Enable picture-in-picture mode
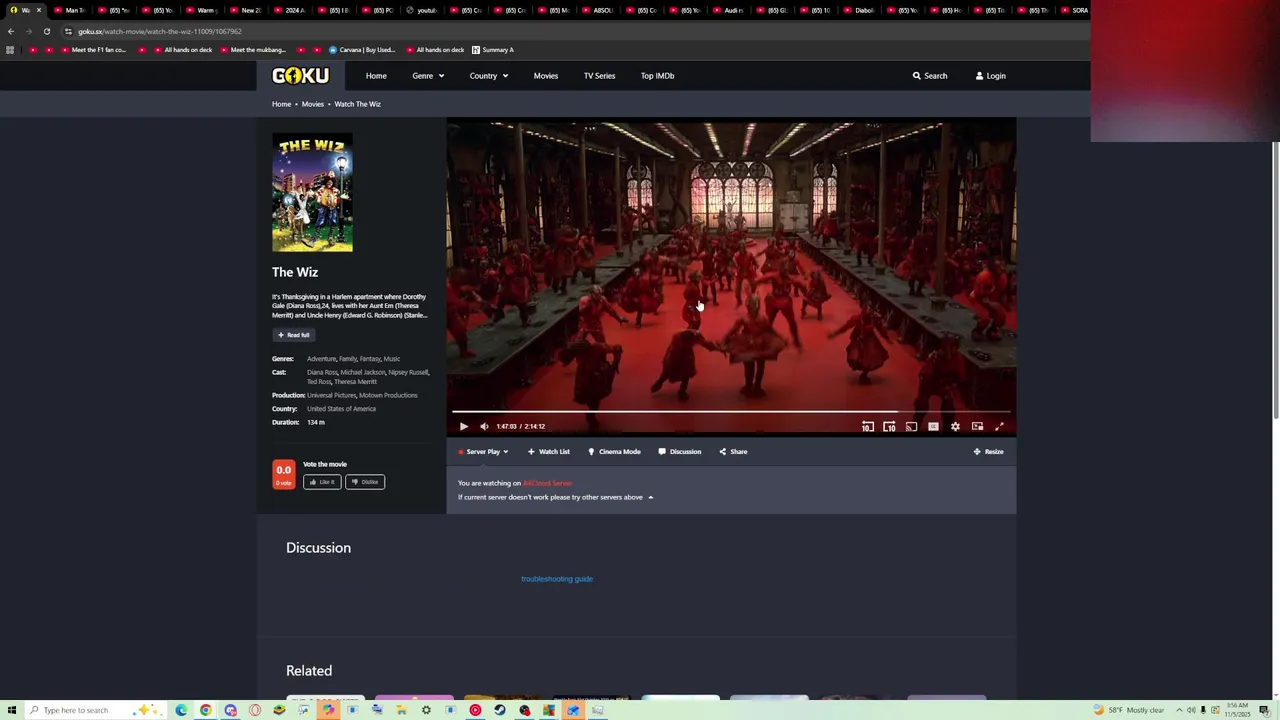 pos(977,427)
